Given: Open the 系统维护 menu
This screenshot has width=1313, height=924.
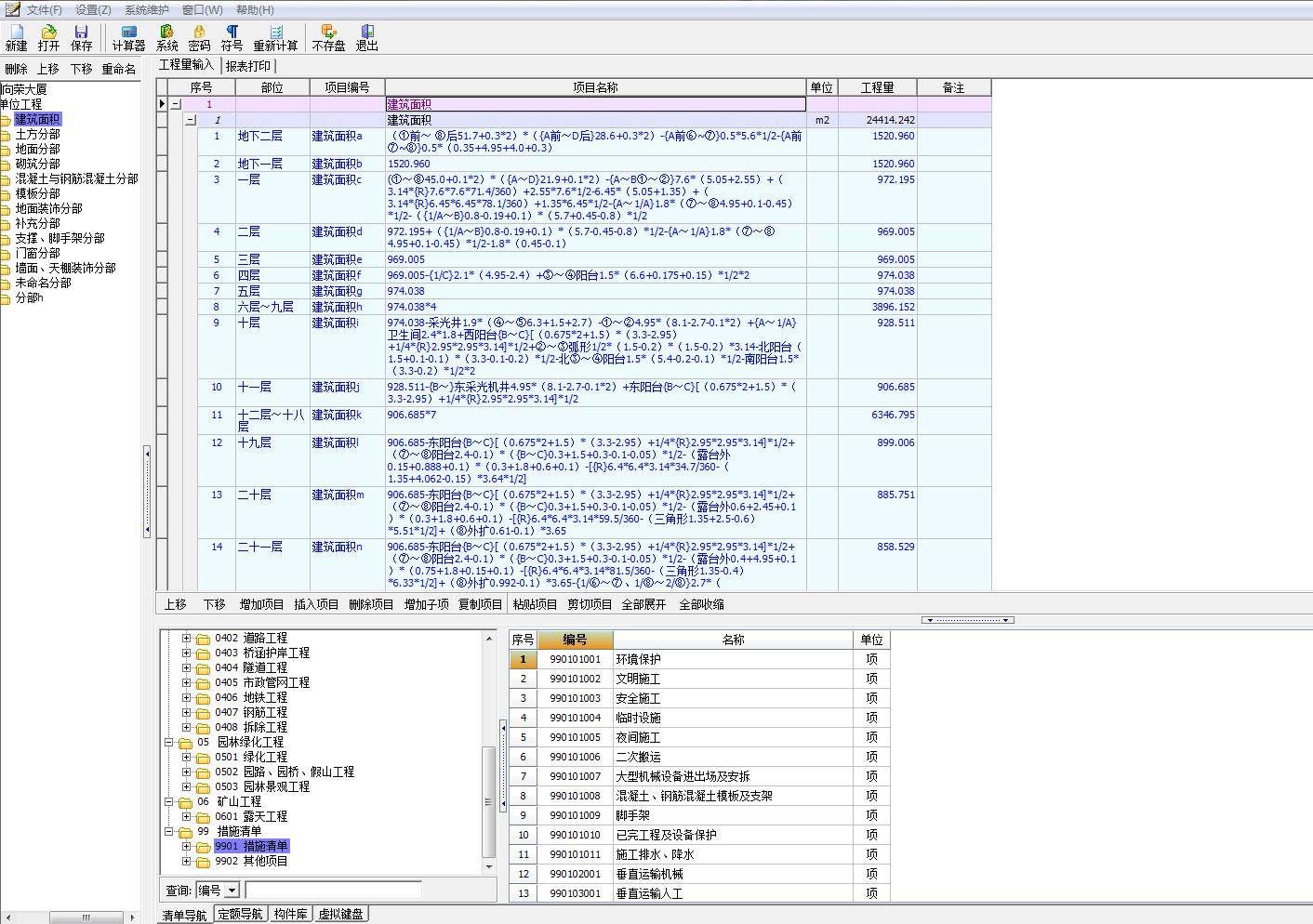Looking at the screenshot, I should (x=146, y=9).
